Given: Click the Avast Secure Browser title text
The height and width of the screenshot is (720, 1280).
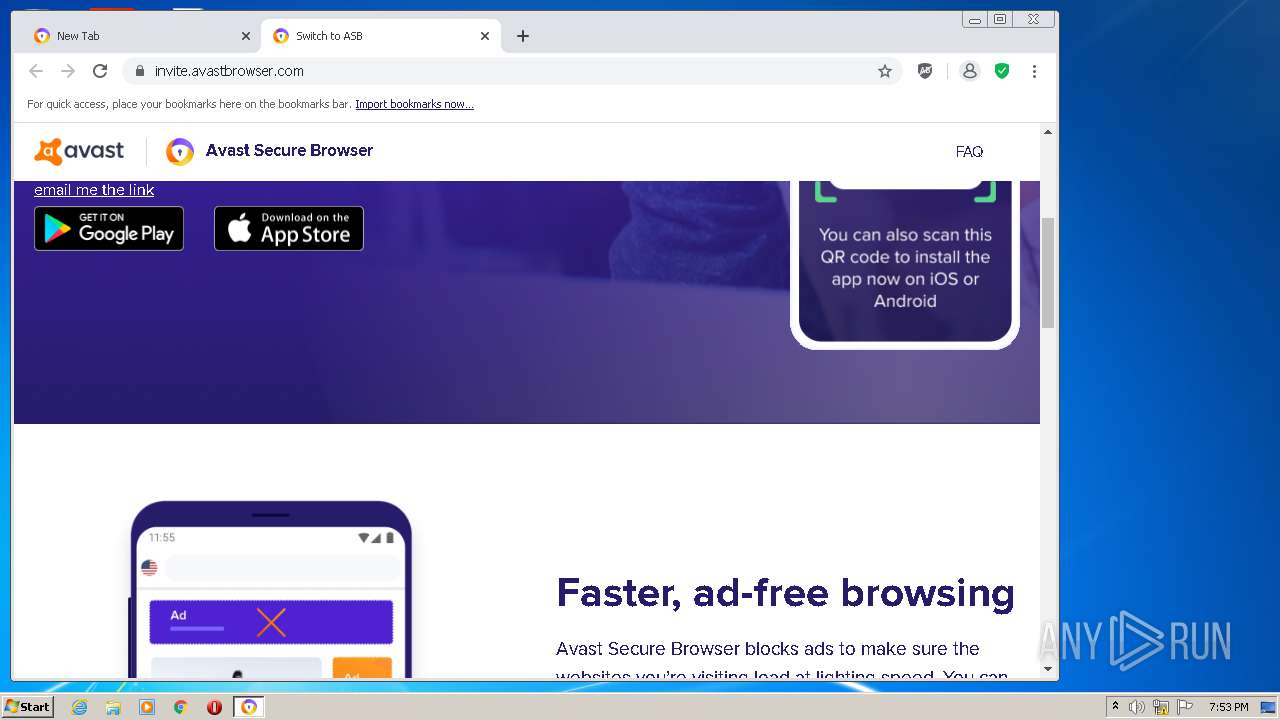Looking at the screenshot, I should click(289, 150).
